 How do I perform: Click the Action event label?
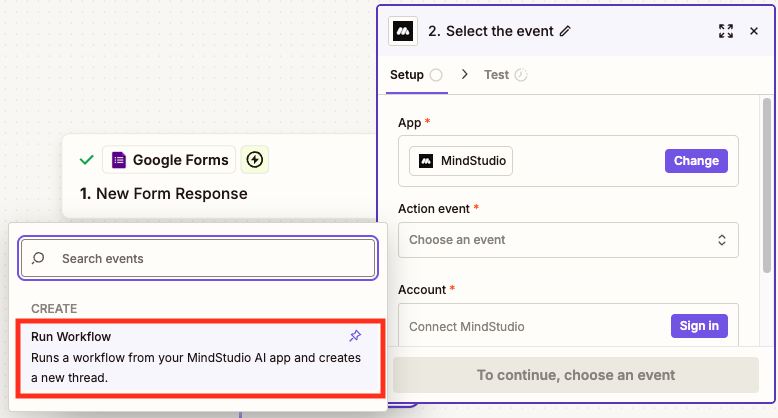434,209
